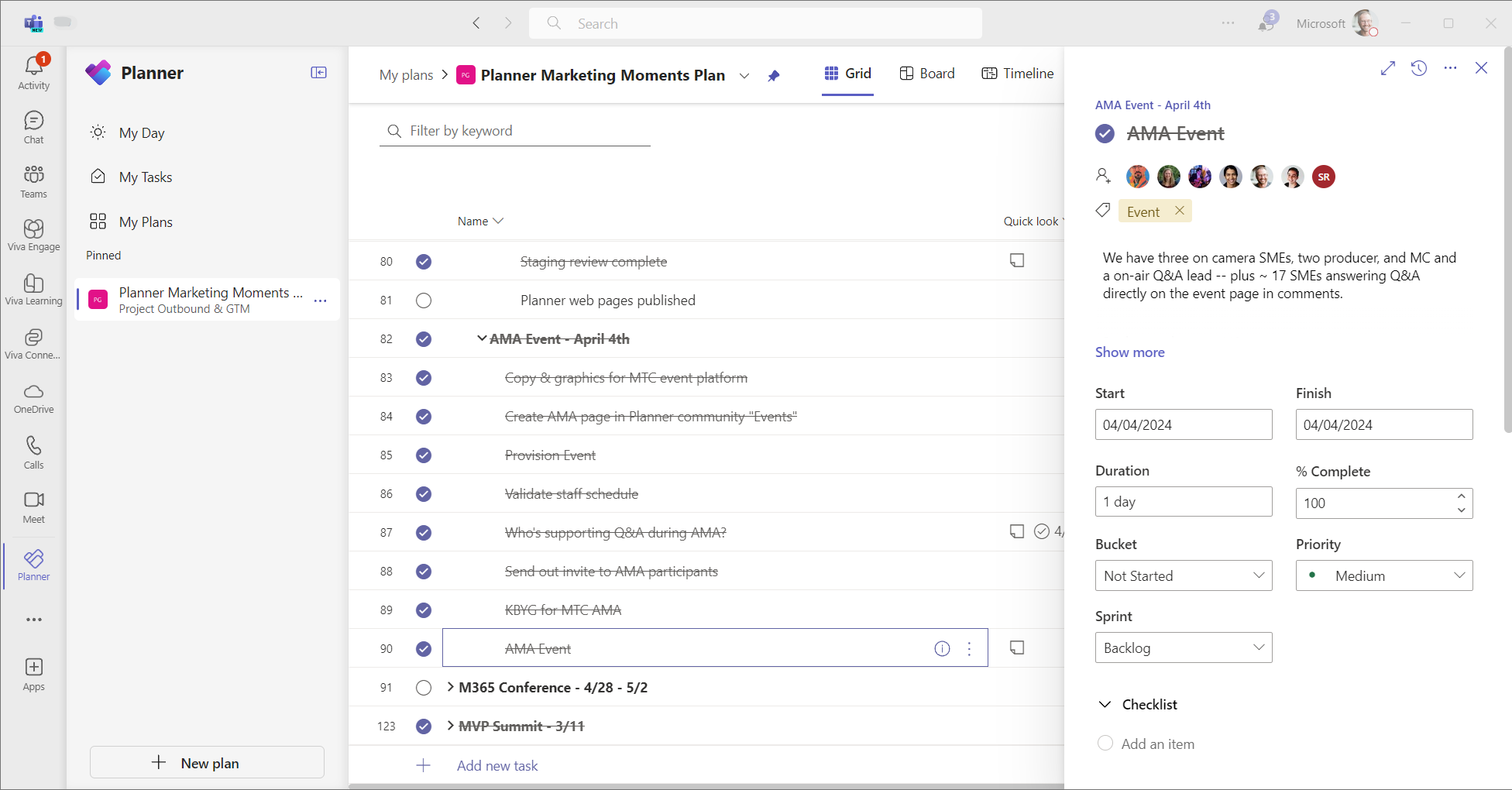
Task: Open notifications bell in title bar
Action: pyautogui.click(x=1266, y=23)
